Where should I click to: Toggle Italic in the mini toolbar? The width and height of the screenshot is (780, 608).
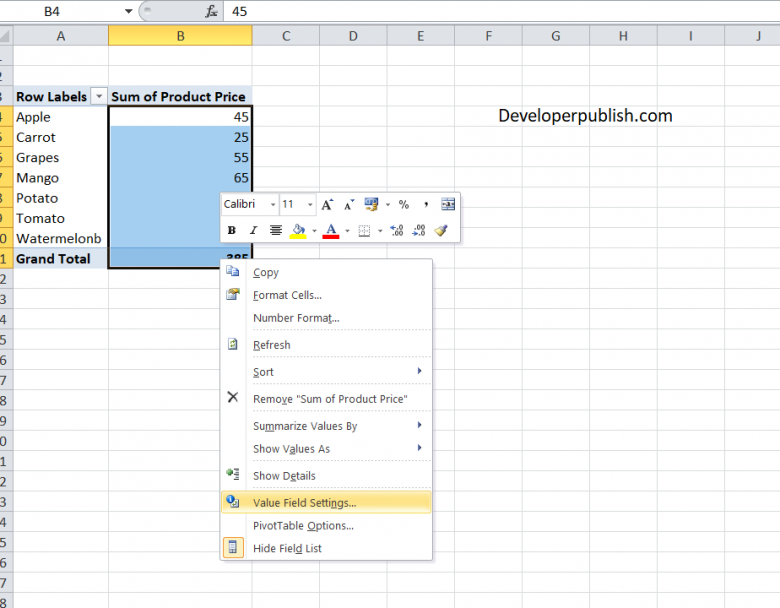click(253, 230)
